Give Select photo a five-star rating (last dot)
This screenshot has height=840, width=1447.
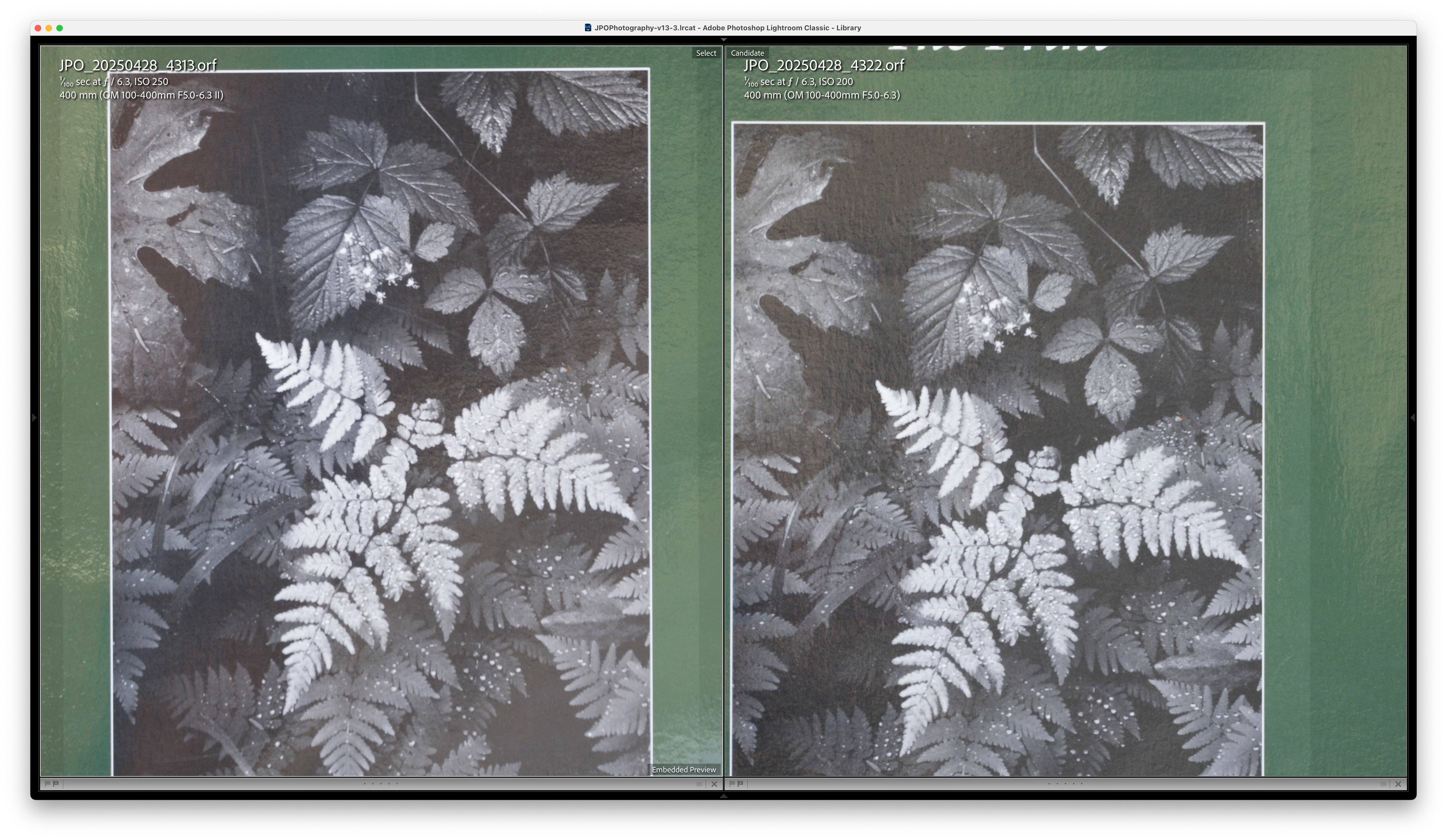(397, 784)
